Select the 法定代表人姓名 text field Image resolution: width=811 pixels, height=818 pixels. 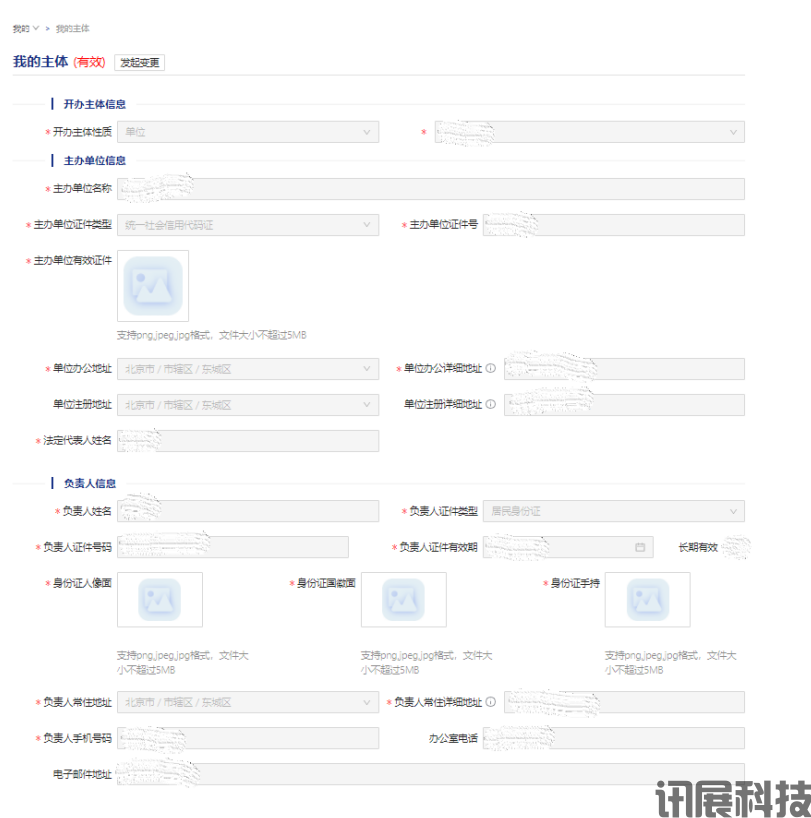pyautogui.click(x=247, y=441)
